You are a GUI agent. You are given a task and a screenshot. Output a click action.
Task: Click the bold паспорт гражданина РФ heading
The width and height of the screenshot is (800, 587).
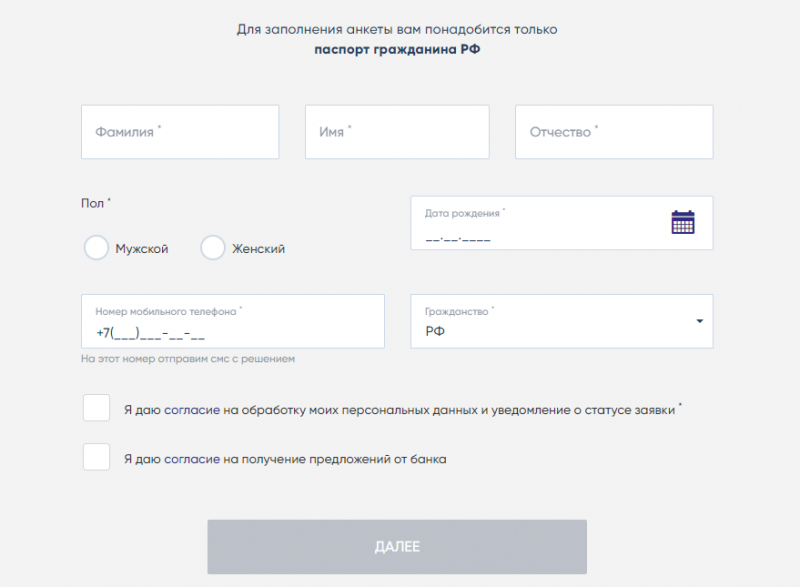(x=397, y=49)
